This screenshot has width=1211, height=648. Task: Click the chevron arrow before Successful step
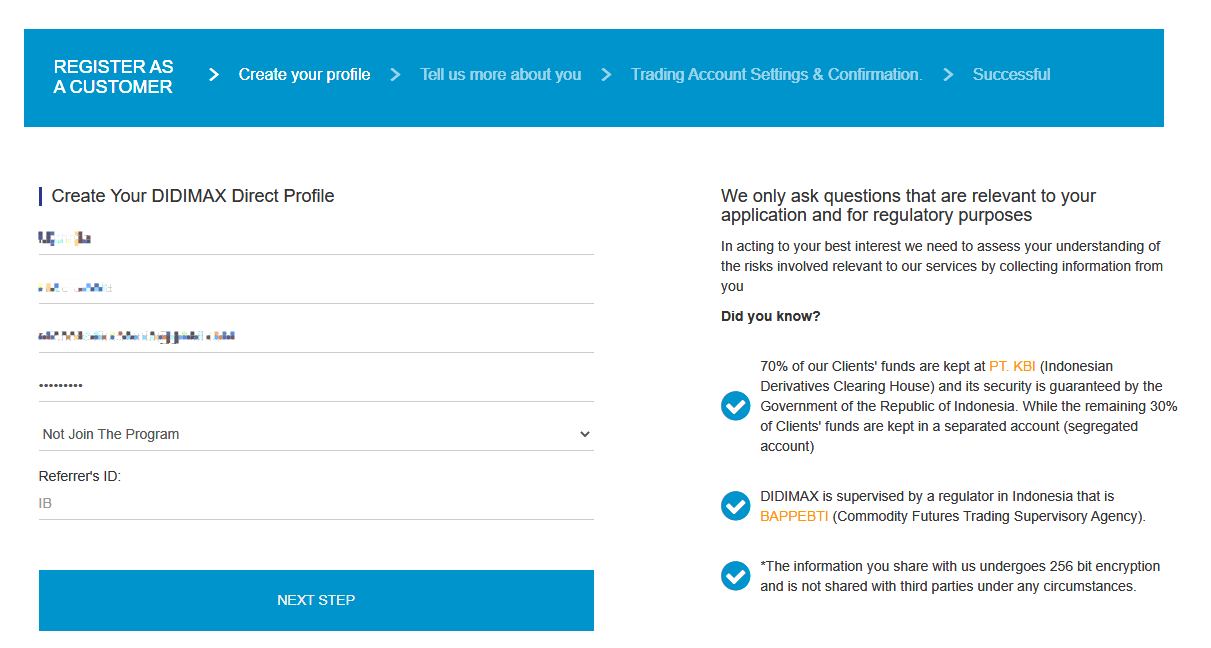(x=948, y=75)
